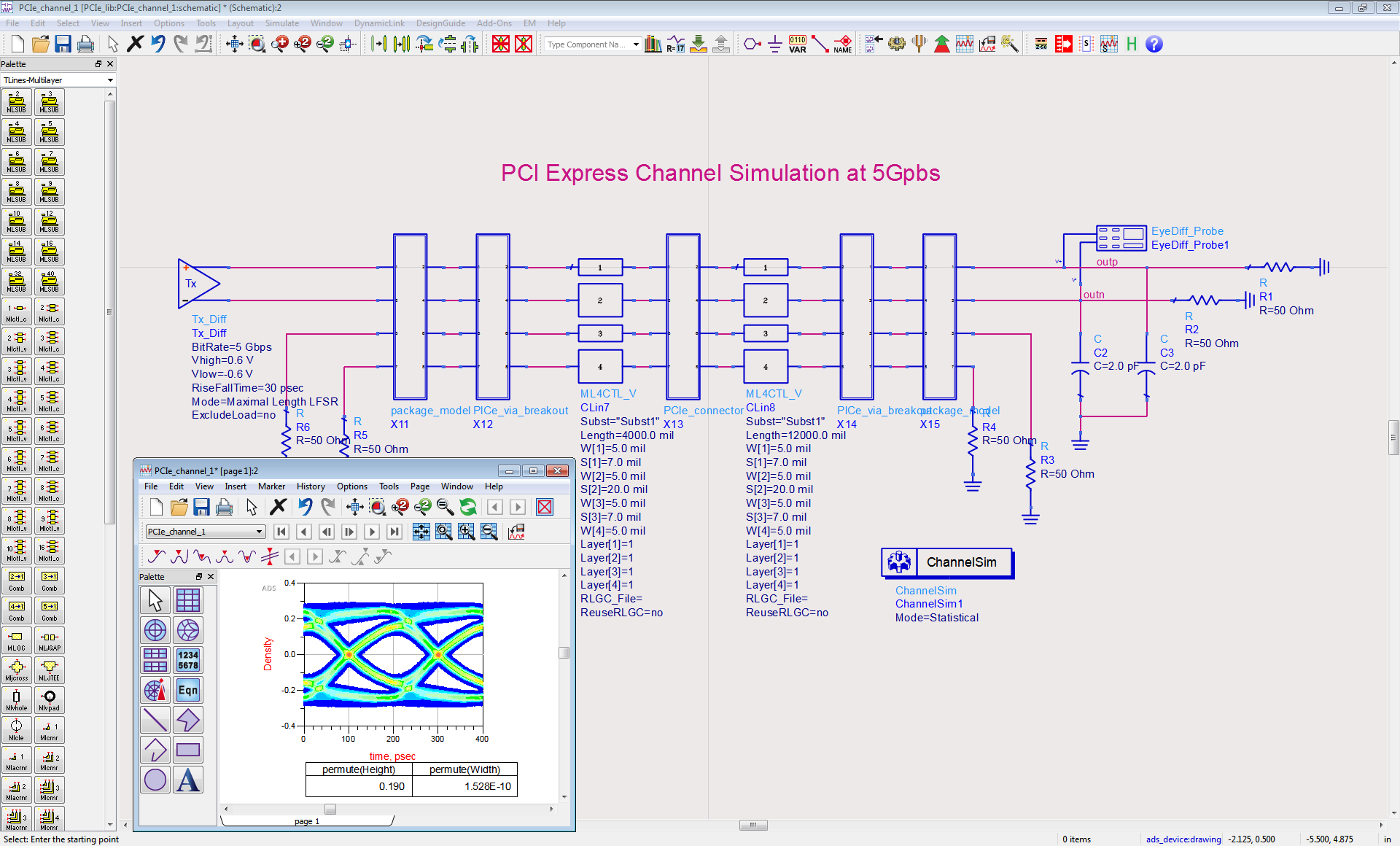The image size is (1400, 846).
Task: Switch to the page 1 tab
Action: pyautogui.click(x=307, y=820)
